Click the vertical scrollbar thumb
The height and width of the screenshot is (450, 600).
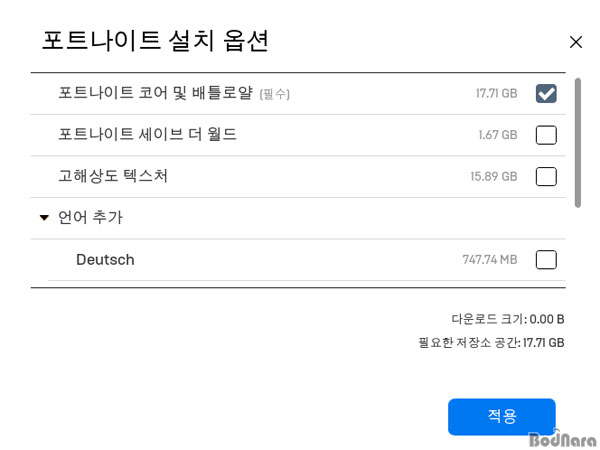point(578,143)
